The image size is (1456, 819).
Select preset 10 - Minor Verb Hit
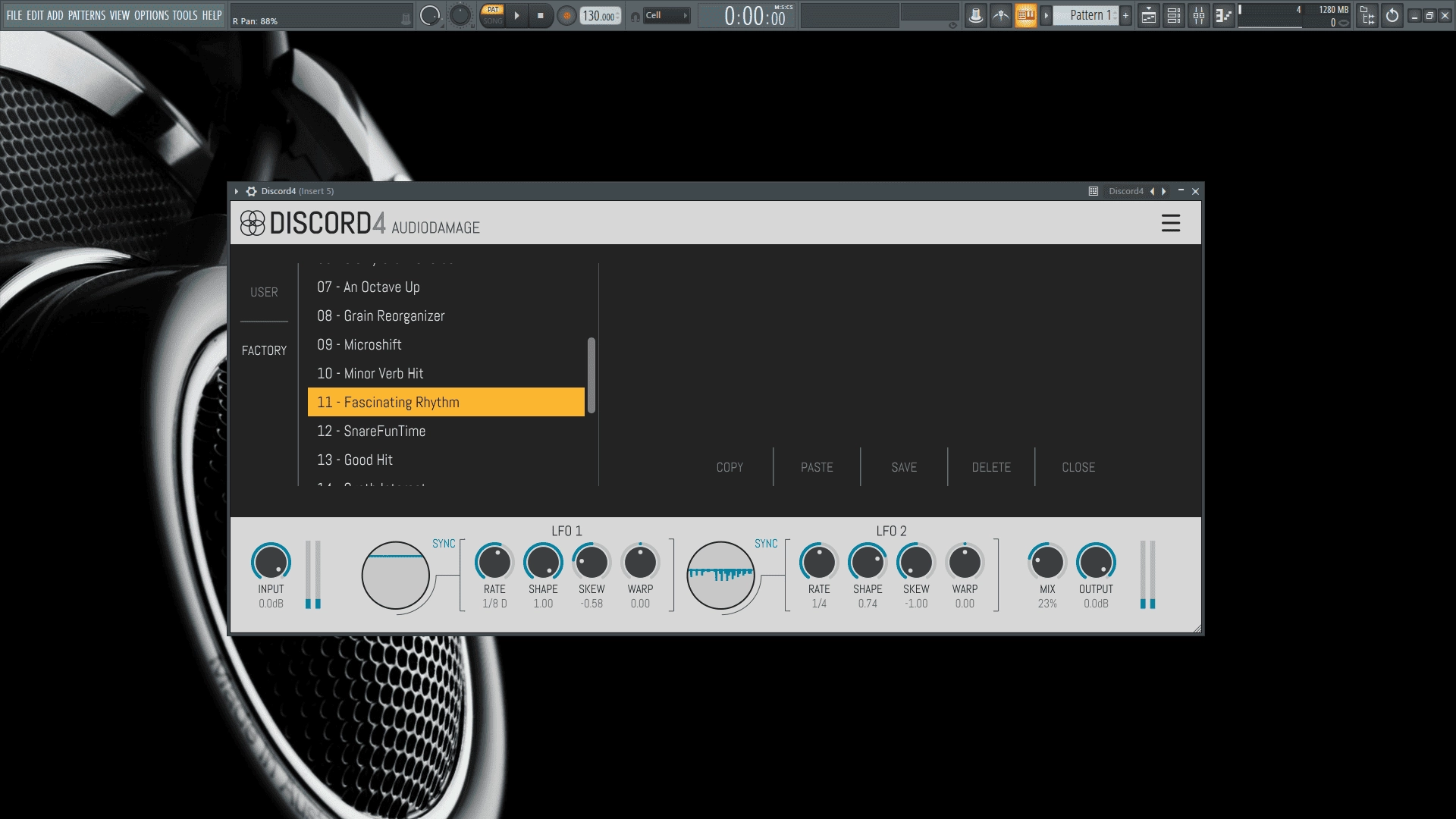pos(446,373)
